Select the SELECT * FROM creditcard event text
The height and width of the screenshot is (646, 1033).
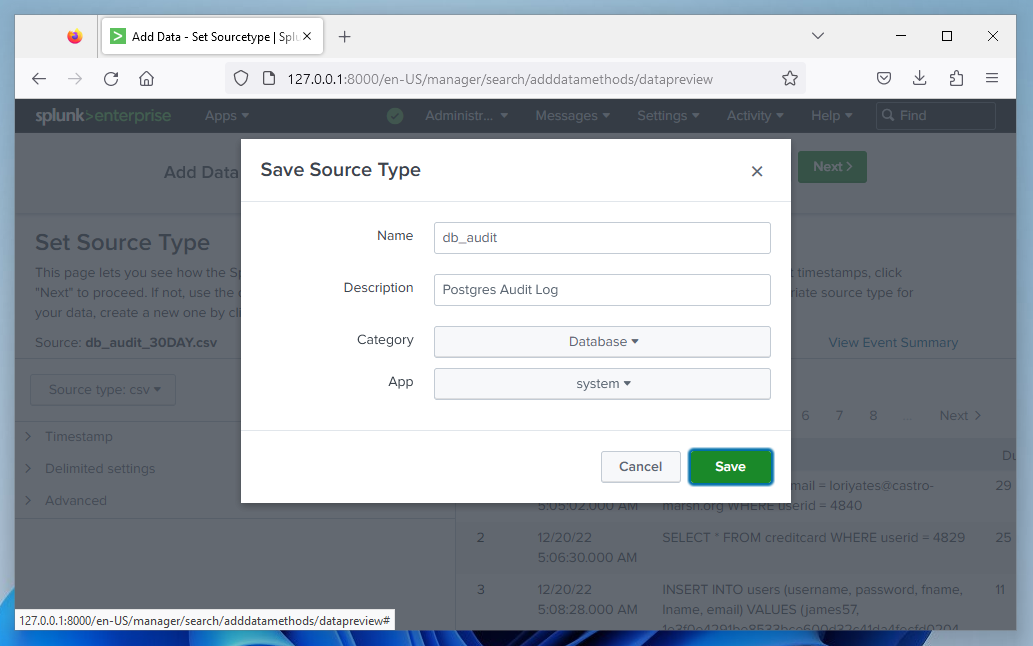(813, 537)
